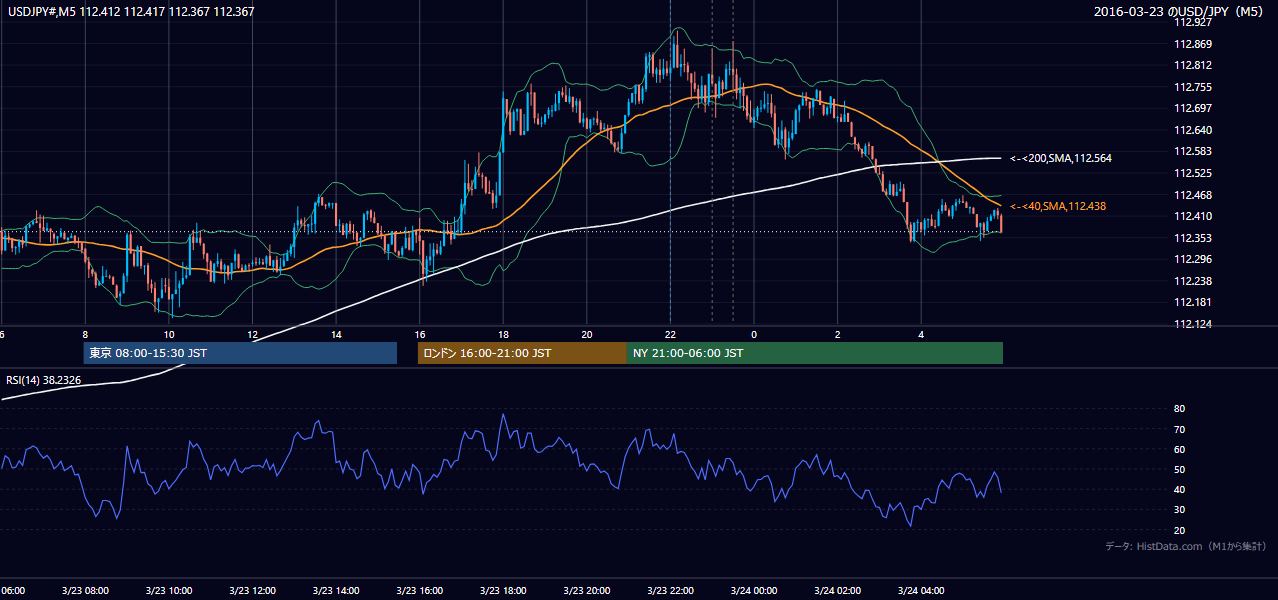Click RSI scale value 40
Viewport: 1278px width, 600px height.
[x=1179, y=489]
